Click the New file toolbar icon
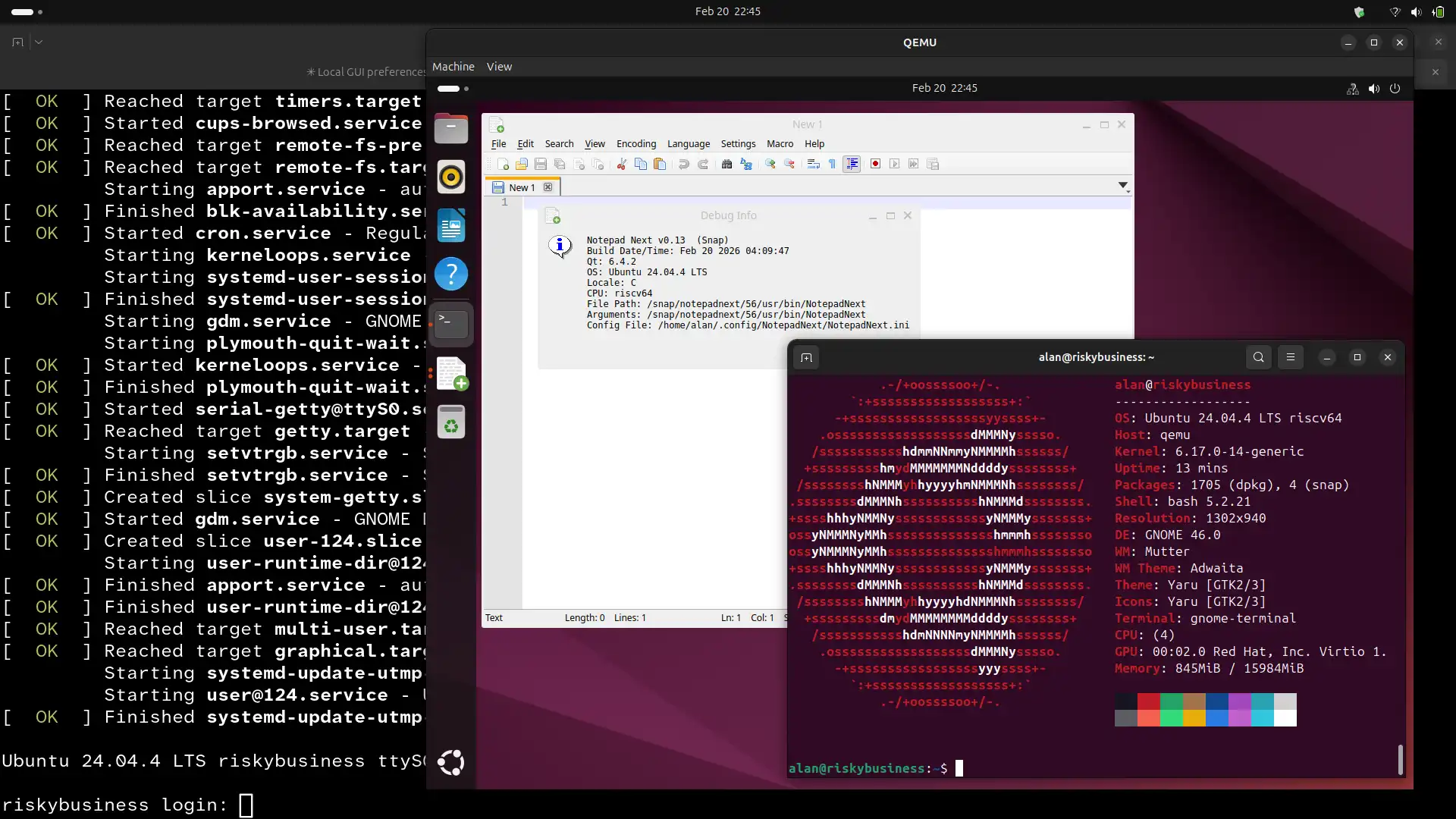Viewport: 1456px width, 819px height. point(503,164)
